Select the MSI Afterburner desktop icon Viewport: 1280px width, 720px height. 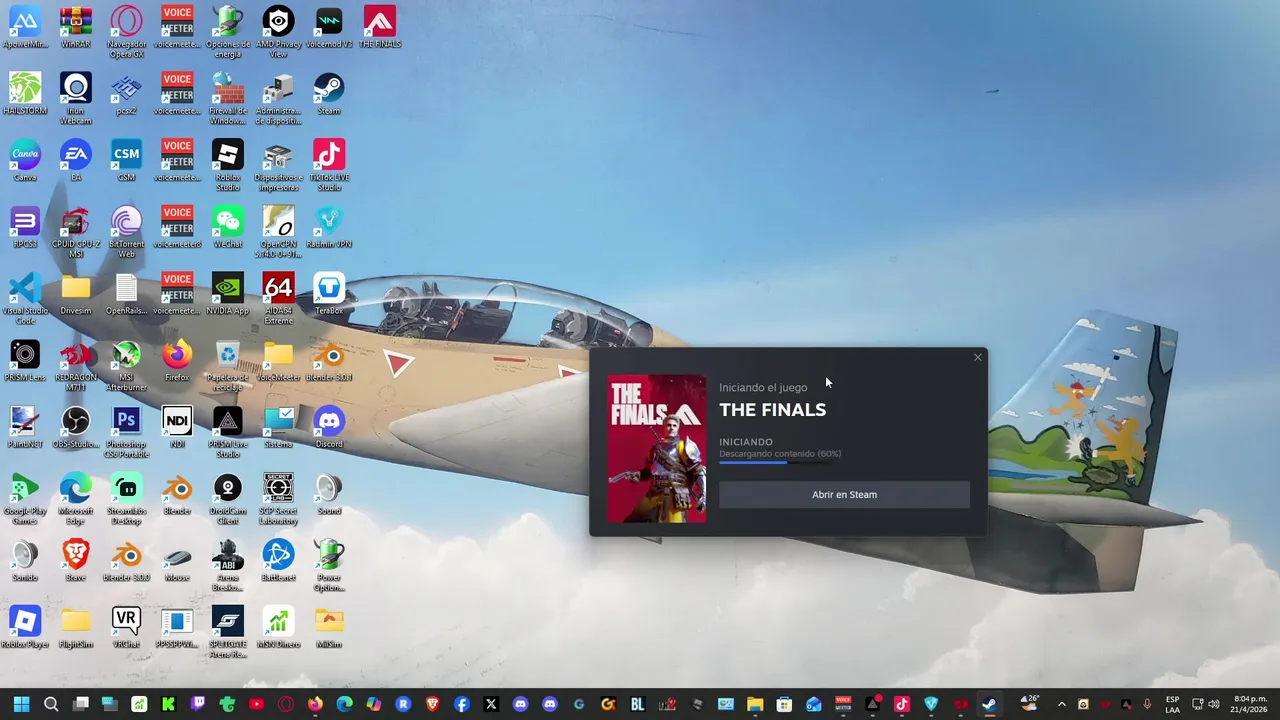click(126, 366)
